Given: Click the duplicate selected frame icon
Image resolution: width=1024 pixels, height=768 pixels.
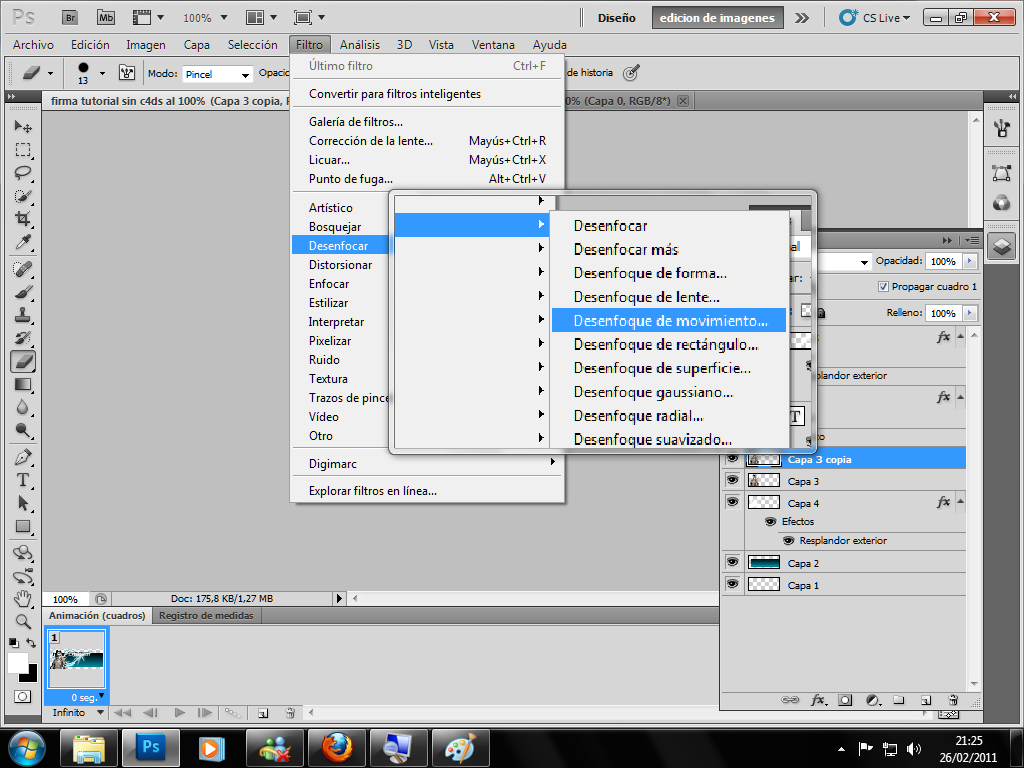Looking at the screenshot, I should coord(263,713).
